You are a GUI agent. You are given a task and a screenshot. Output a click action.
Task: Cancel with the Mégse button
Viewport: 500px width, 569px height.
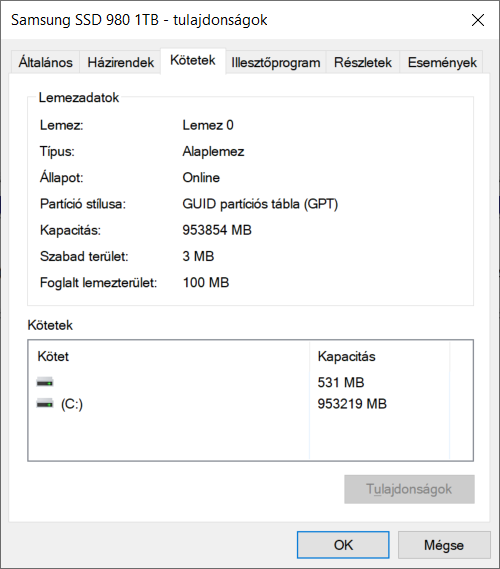[x=444, y=545]
